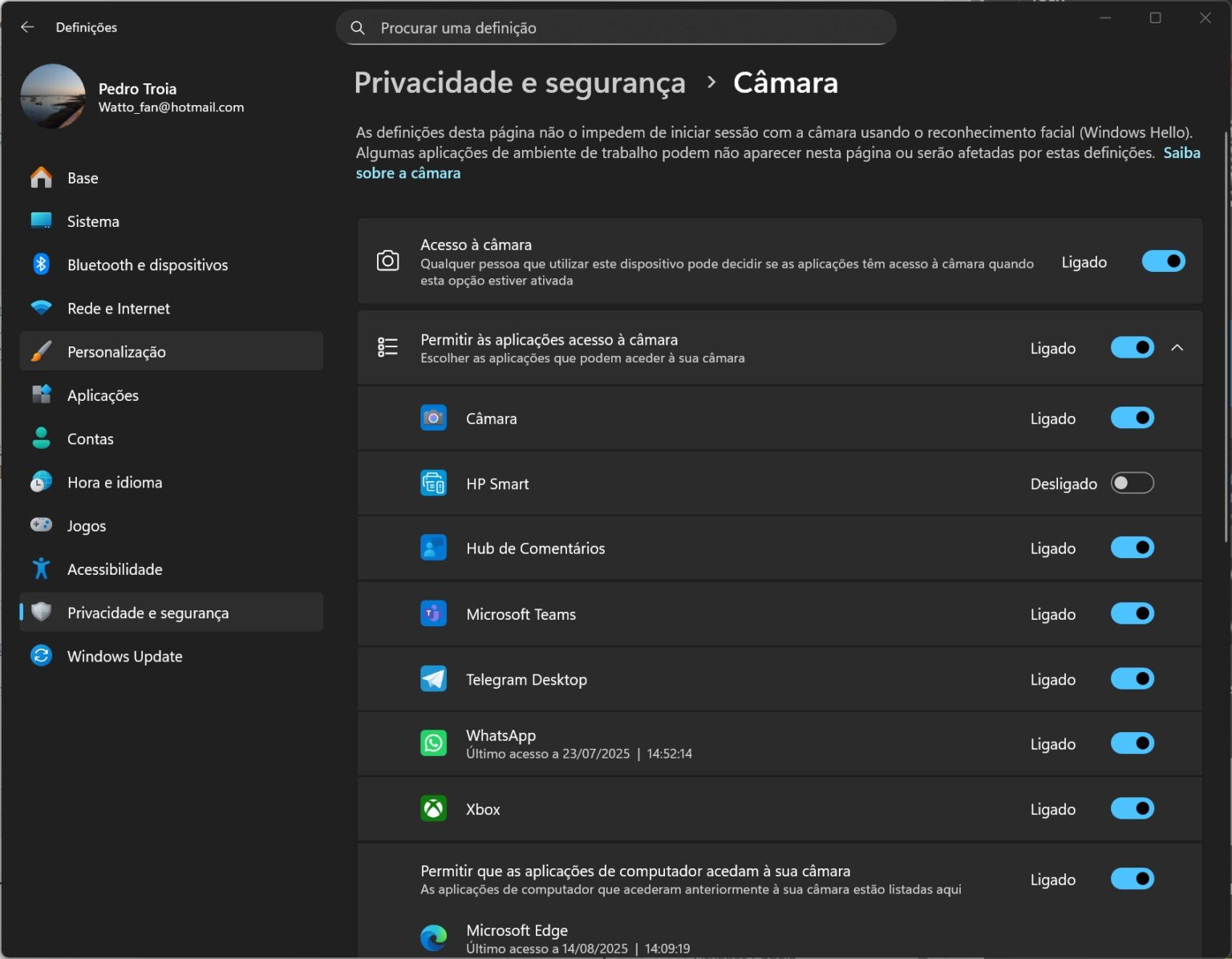Select Rede e Internet in sidebar
The height and width of the screenshot is (959, 1232).
click(x=172, y=308)
